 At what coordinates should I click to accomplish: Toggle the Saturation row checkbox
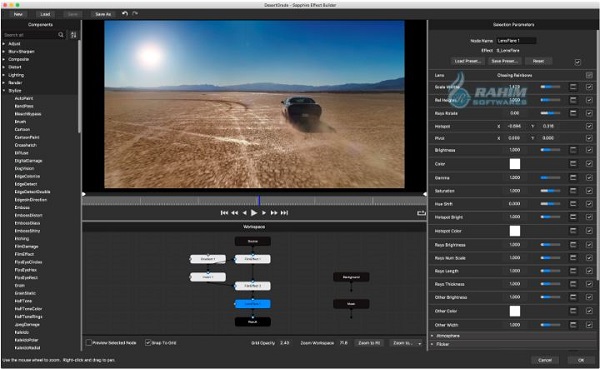click(589, 191)
